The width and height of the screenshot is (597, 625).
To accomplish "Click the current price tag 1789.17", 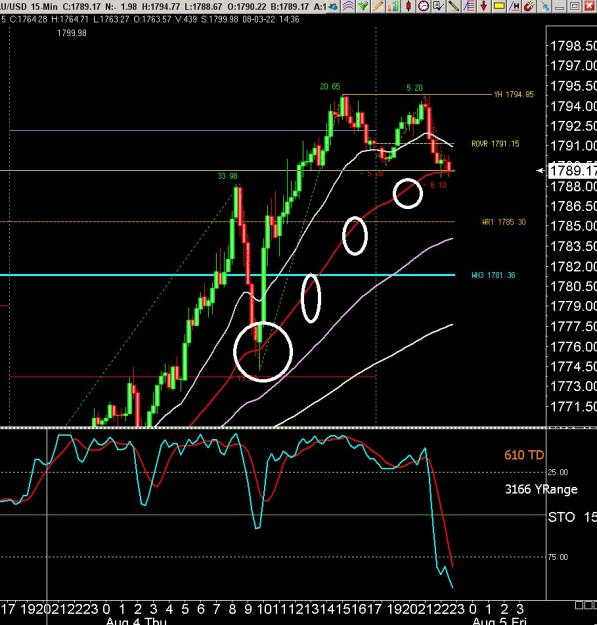I will coord(572,171).
